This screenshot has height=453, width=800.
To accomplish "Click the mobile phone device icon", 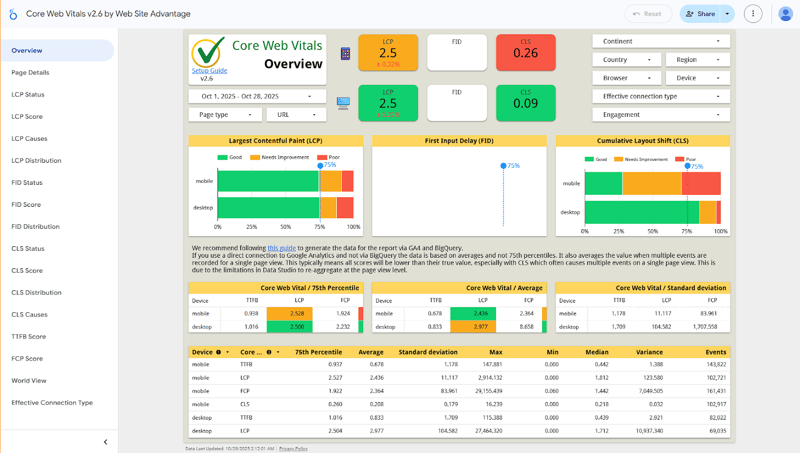I will [x=346, y=54].
